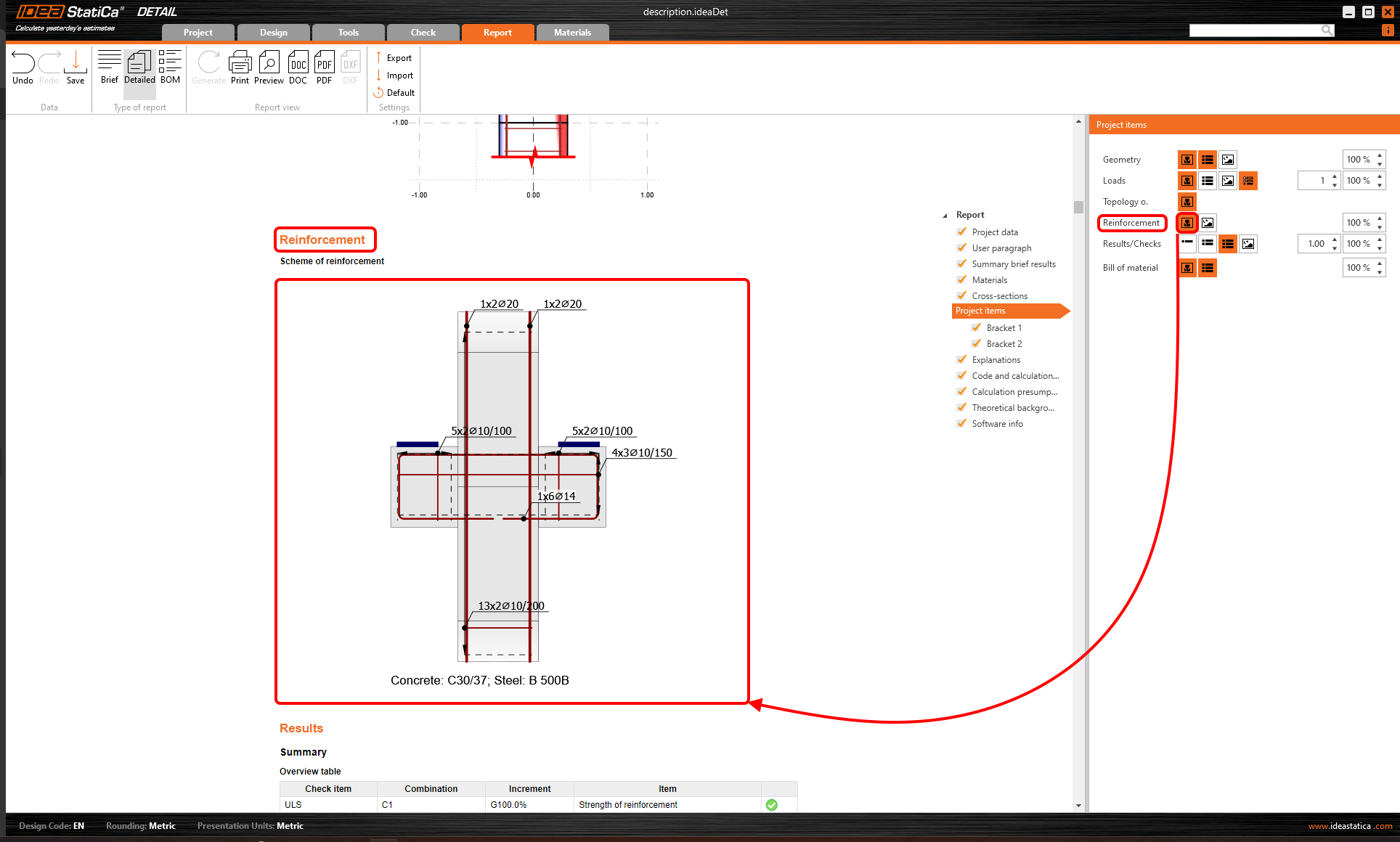1400x842 pixels.
Task: Open the Materials tab
Action: coord(572,33)
